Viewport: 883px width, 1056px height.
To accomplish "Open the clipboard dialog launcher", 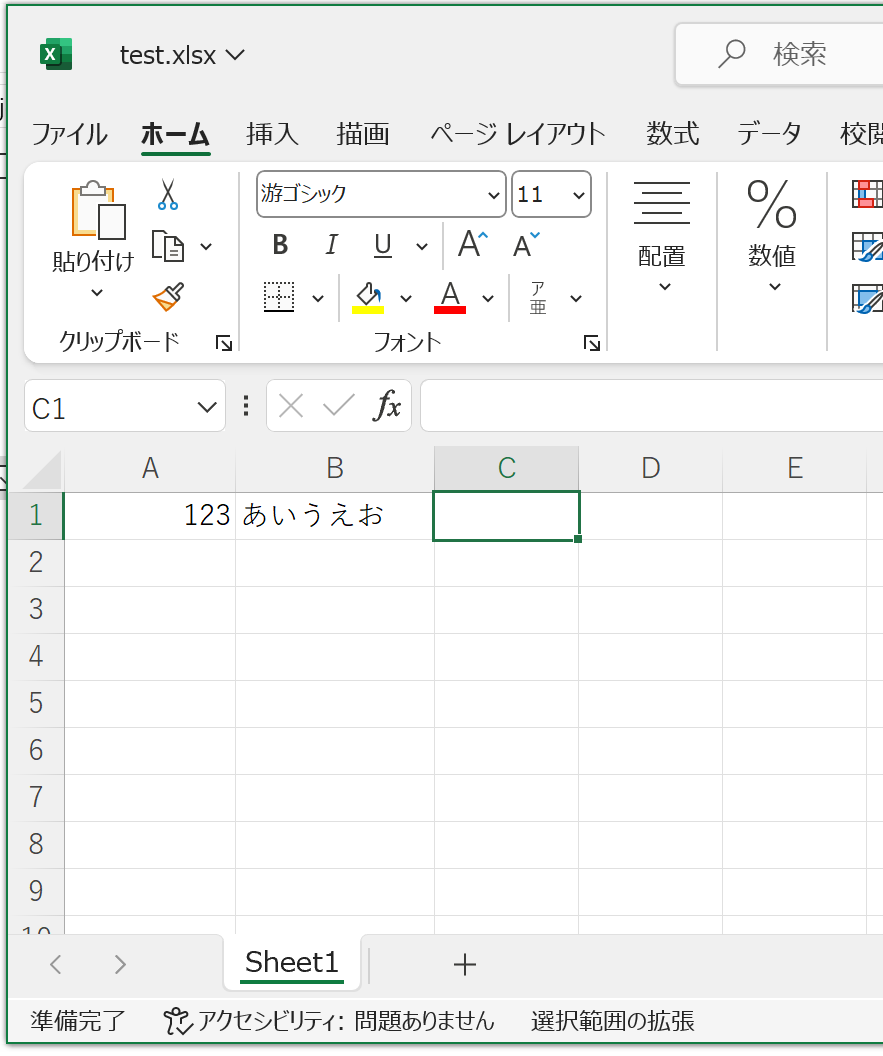I will 224,344.
